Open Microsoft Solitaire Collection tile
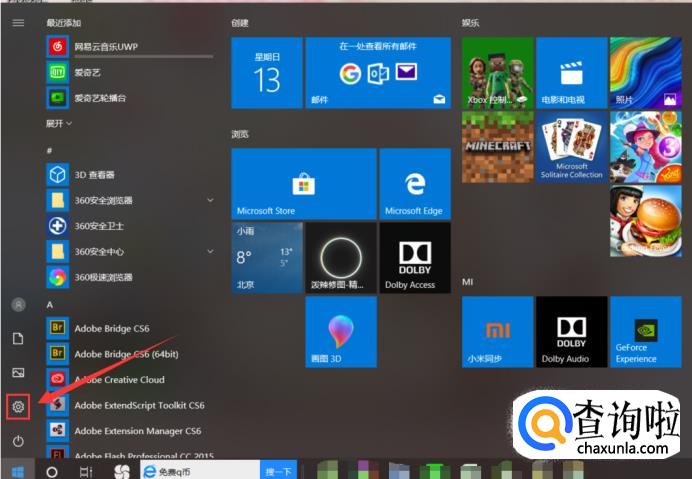The image size is (692, 479). 572,147
